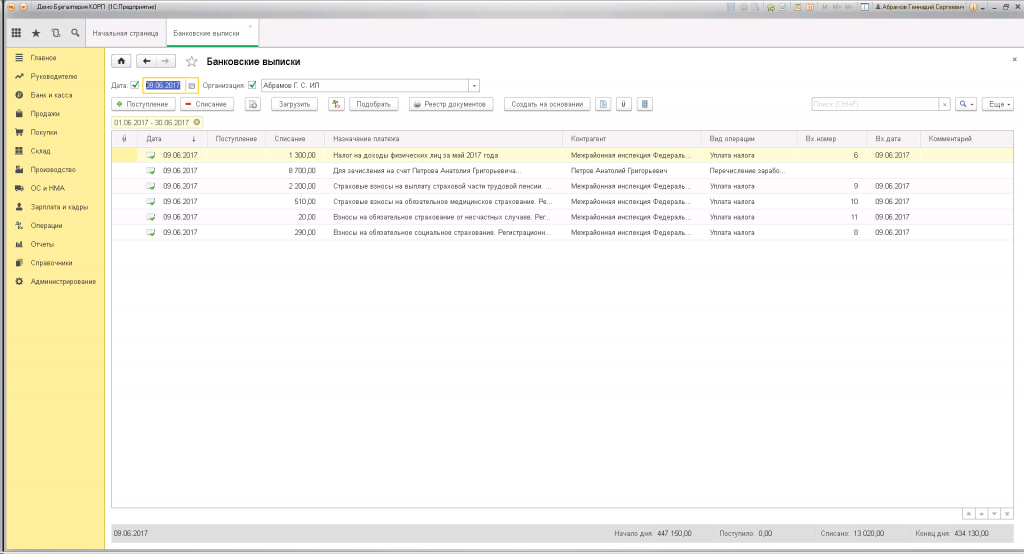
Task: Open attached files paperclip icon
Action: tap(624, 104)
